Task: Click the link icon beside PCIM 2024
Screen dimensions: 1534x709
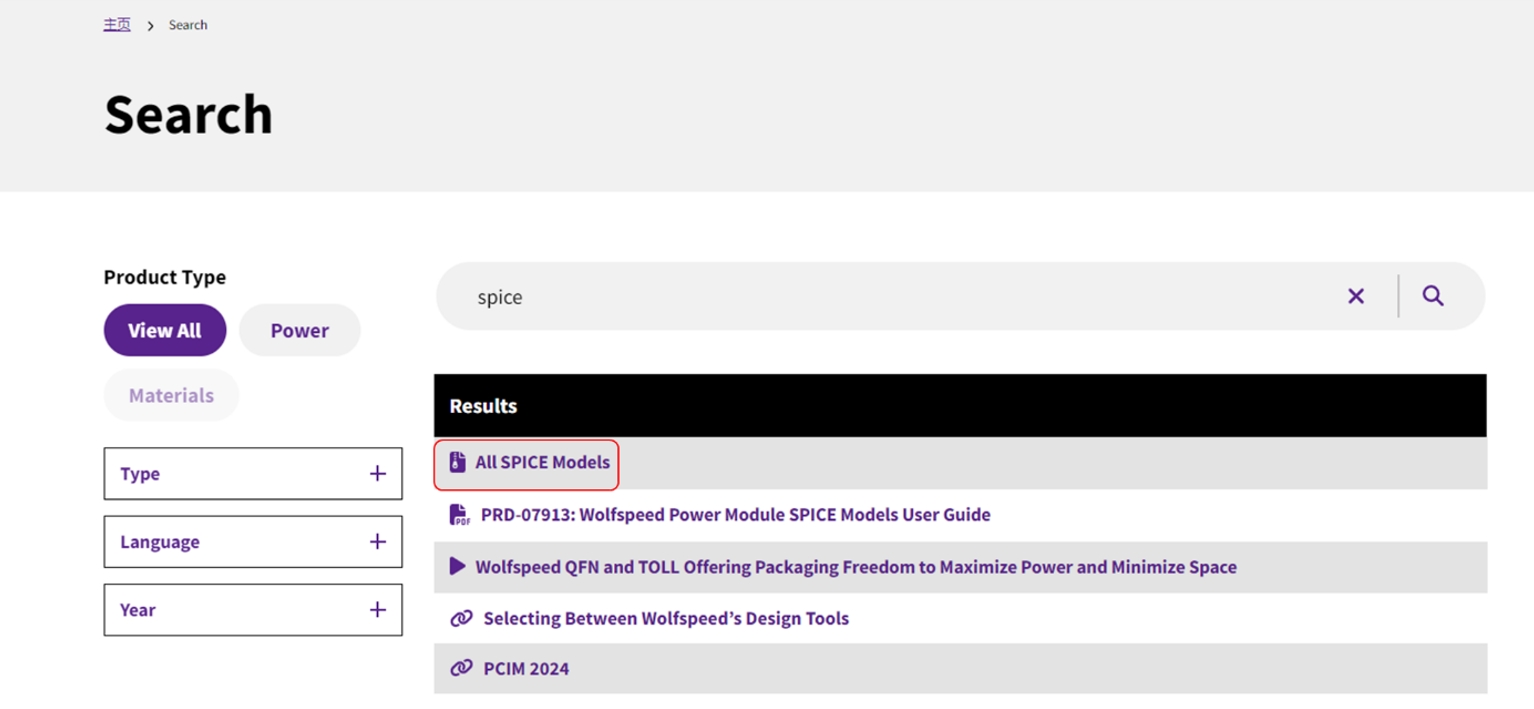Action: click(x=461, y=668)
